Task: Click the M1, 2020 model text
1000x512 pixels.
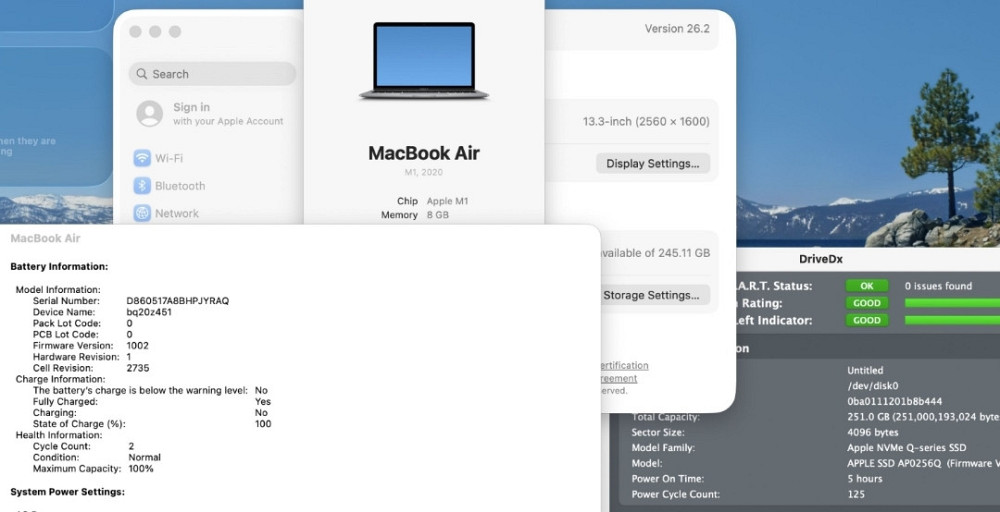Action: [423, 172]
